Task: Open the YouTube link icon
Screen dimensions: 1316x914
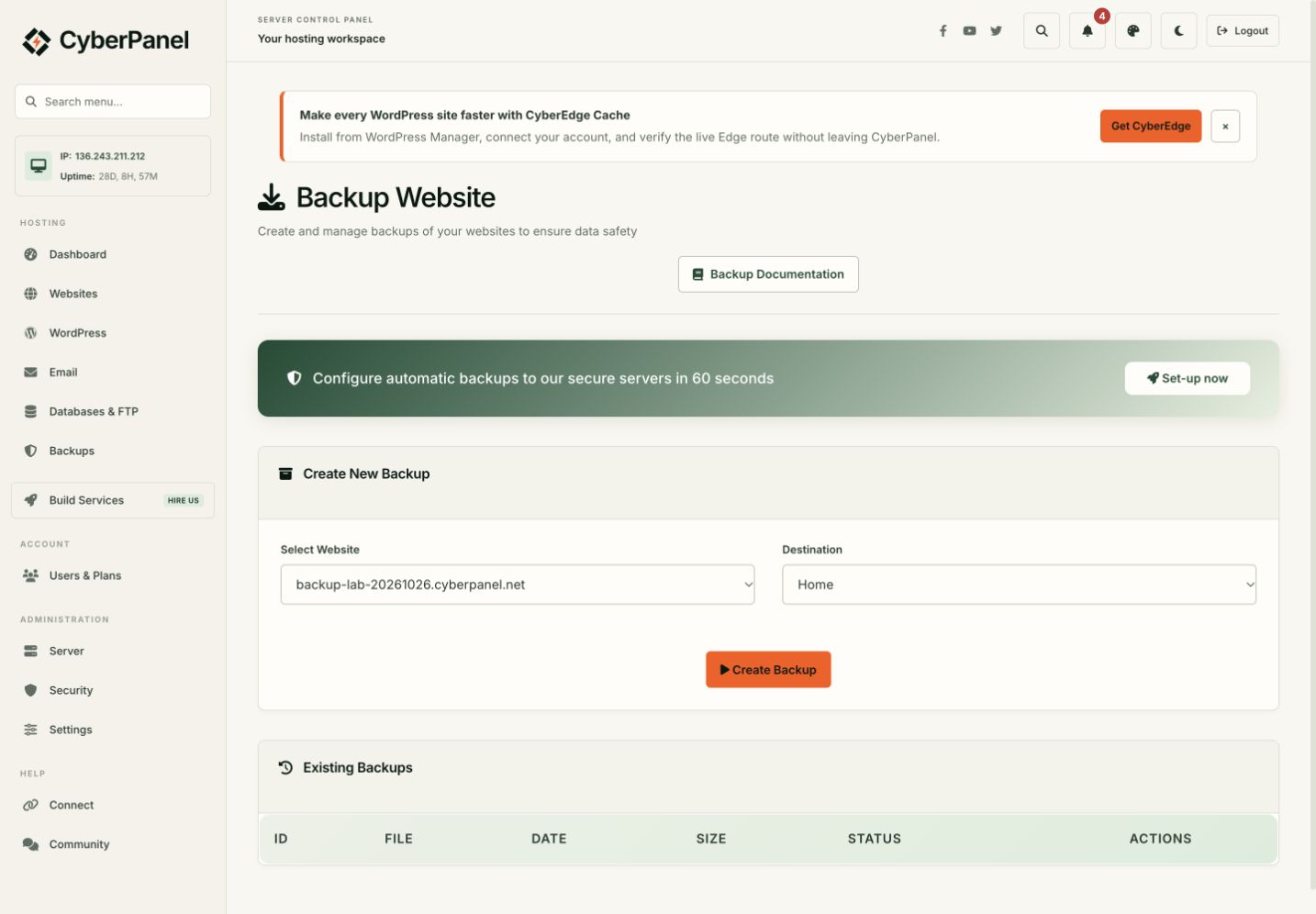Action: click(x=969, y=30)
